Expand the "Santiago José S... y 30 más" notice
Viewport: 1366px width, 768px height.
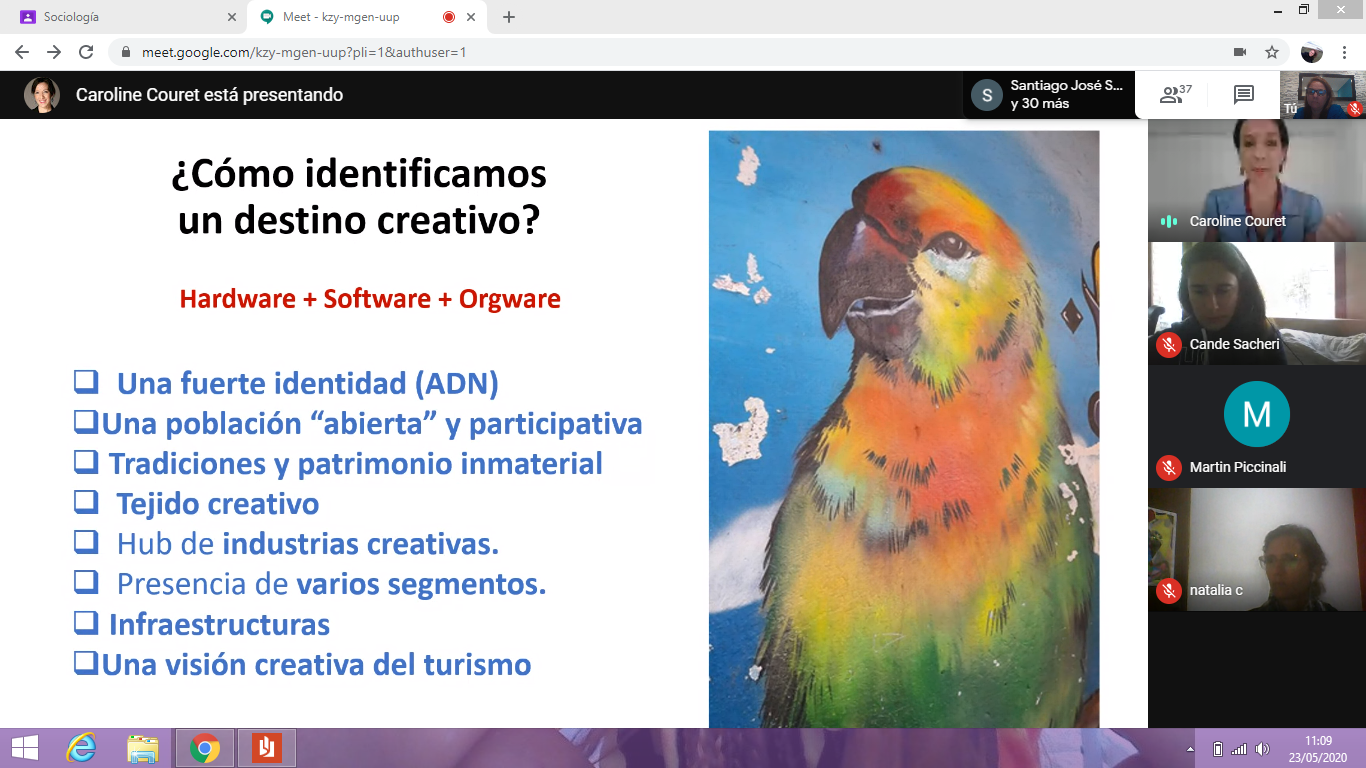[x=1049, y=95]
